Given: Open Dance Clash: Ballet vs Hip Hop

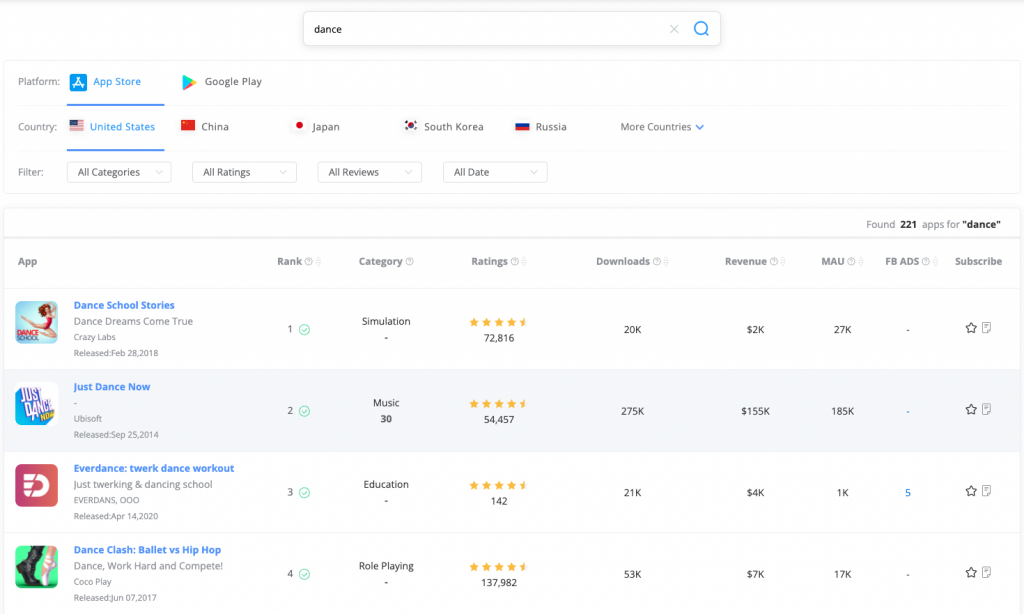Looking at the screenshot, I should [147, 550].
